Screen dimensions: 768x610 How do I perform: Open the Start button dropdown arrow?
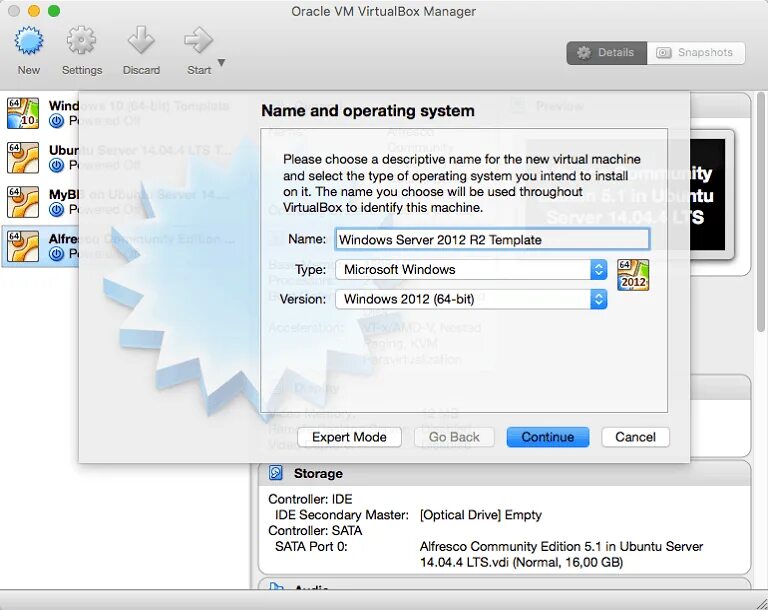coord(221,62)
